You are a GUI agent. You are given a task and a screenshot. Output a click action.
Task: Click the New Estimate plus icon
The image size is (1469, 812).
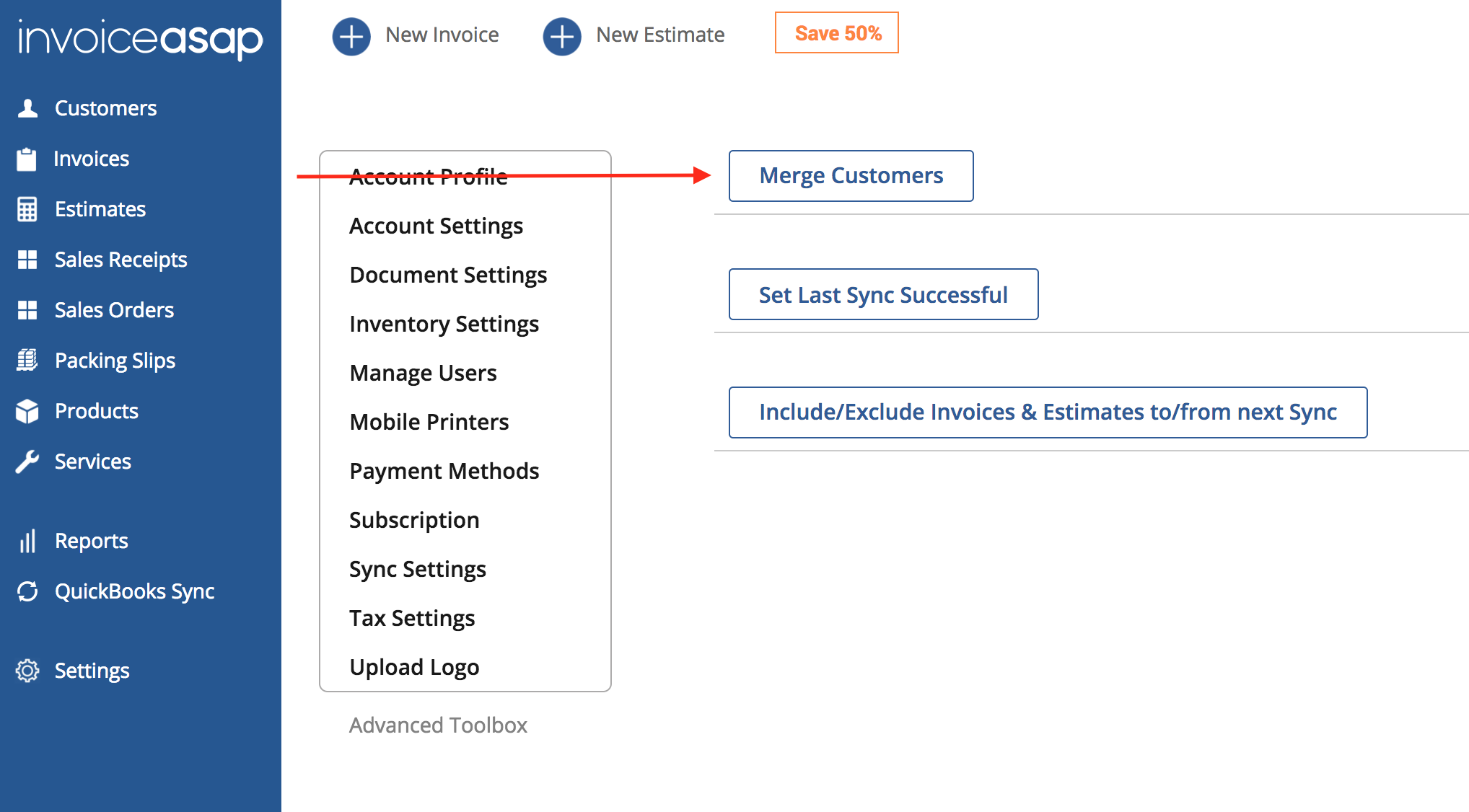point(562,35)
